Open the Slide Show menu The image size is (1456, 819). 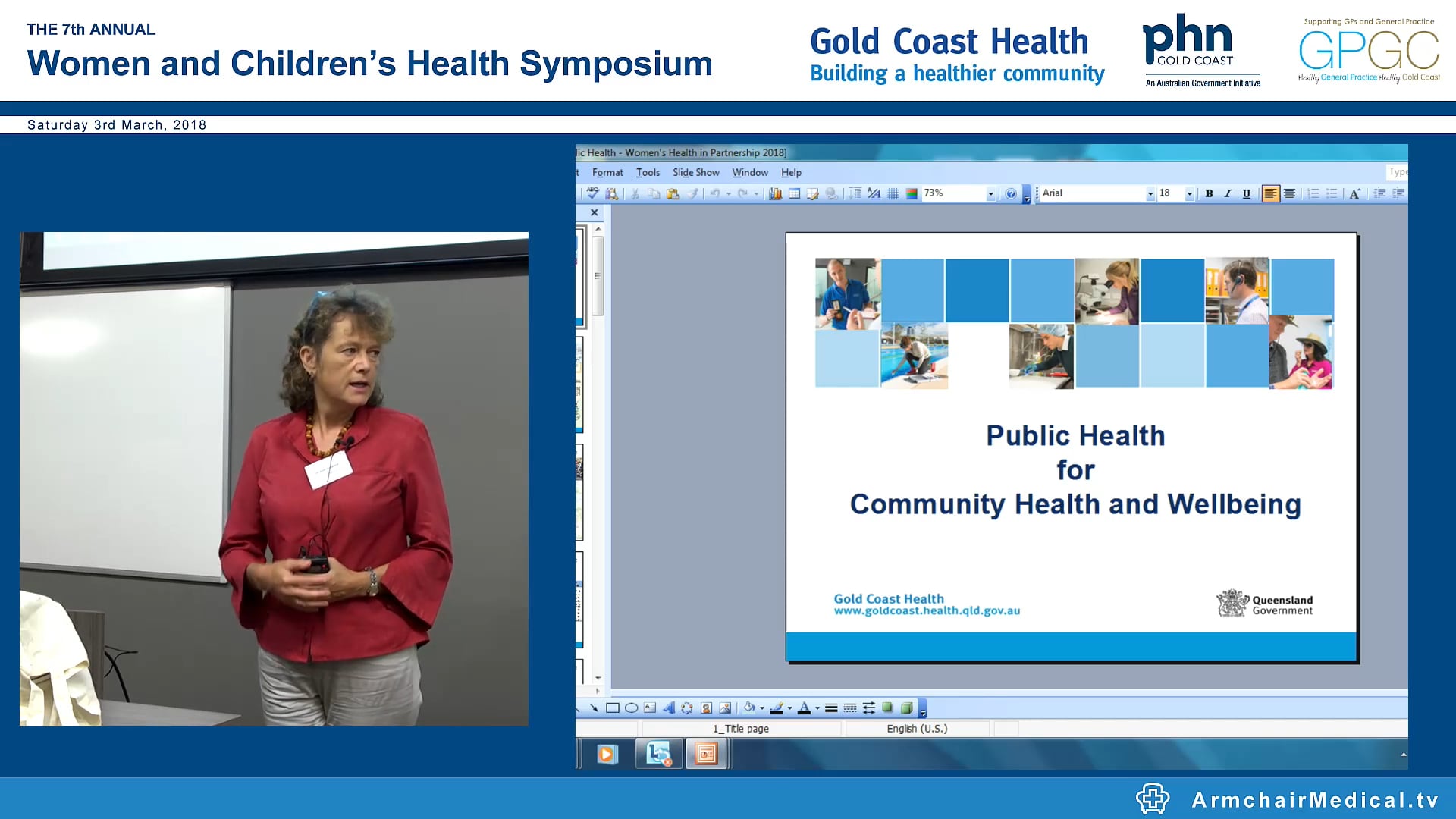coord(695,172)
